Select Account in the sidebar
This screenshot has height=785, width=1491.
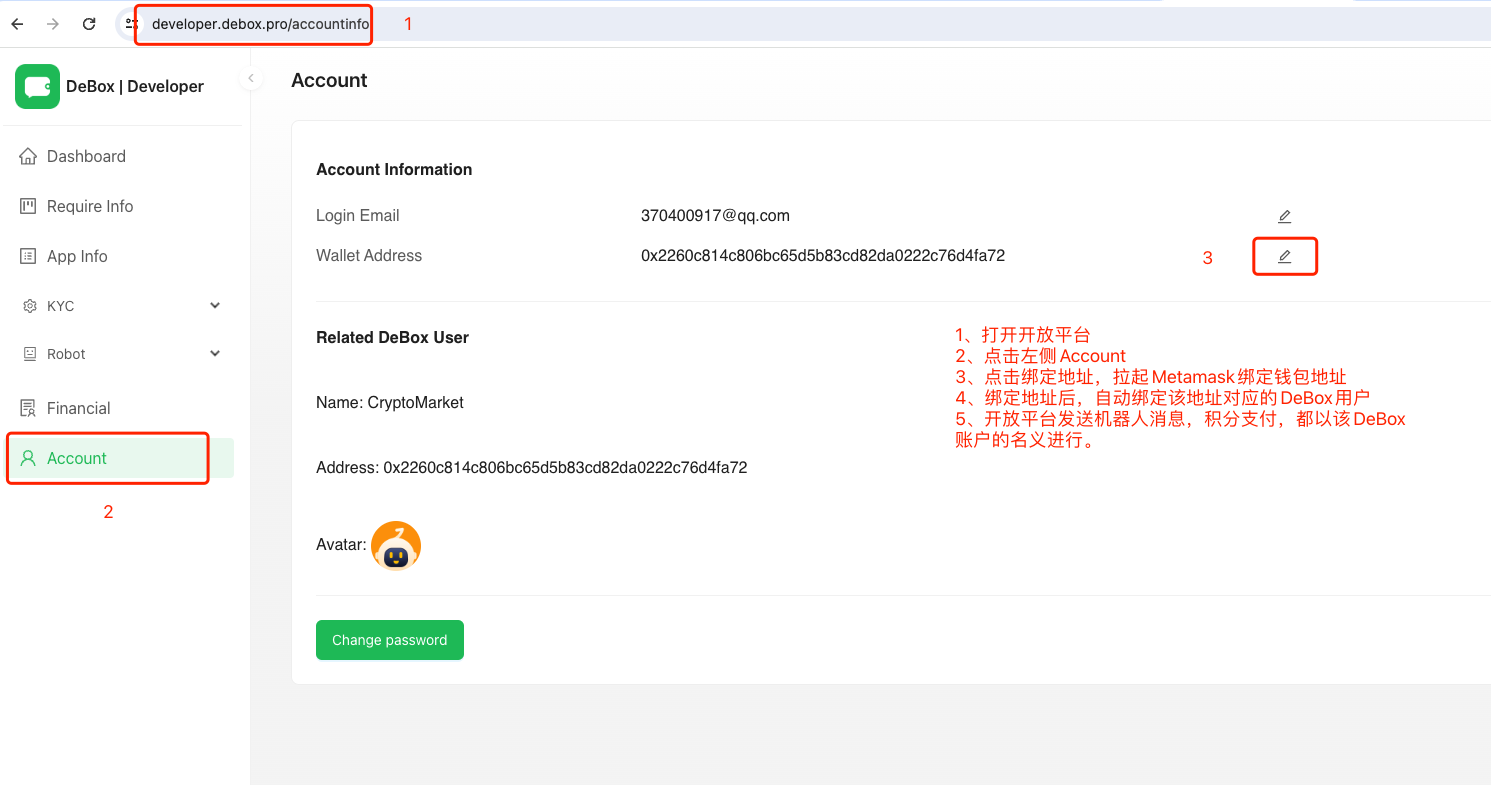(120, 458)
